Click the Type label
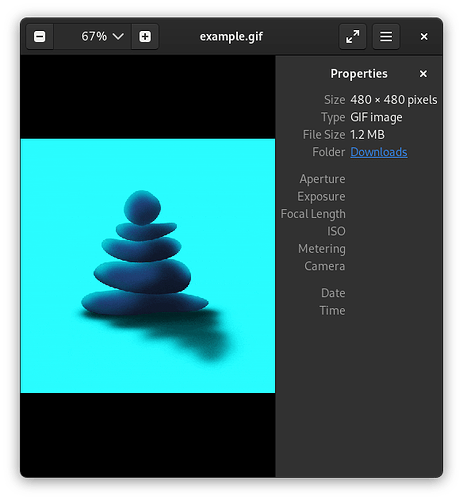 (x=333, y=117)
